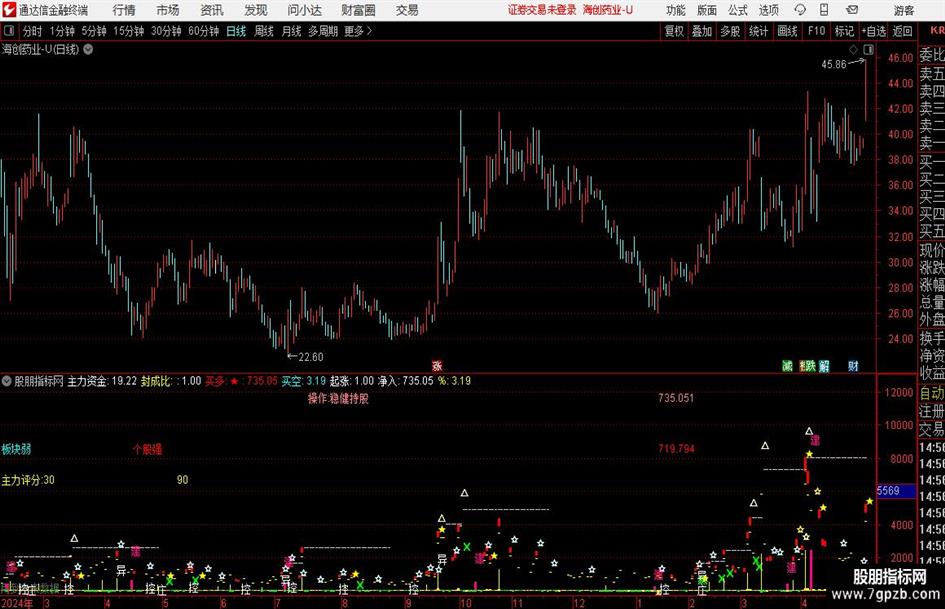Open the 行情 menu
945x609 pixels.
pyautogui.click(x=124, y=10)
